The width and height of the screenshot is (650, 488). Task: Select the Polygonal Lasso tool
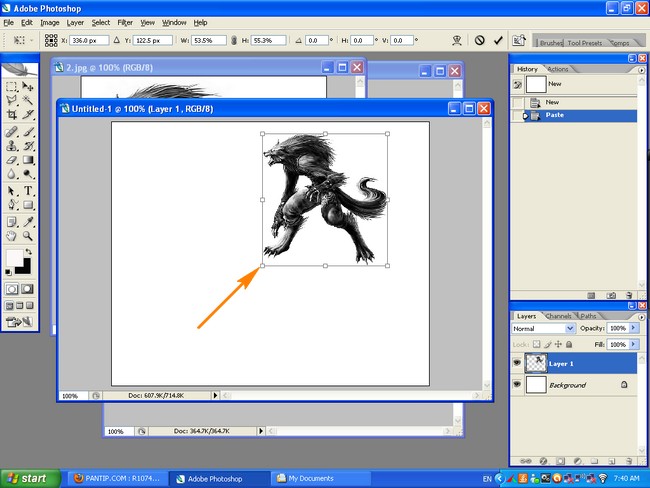[x=11, y=100]
